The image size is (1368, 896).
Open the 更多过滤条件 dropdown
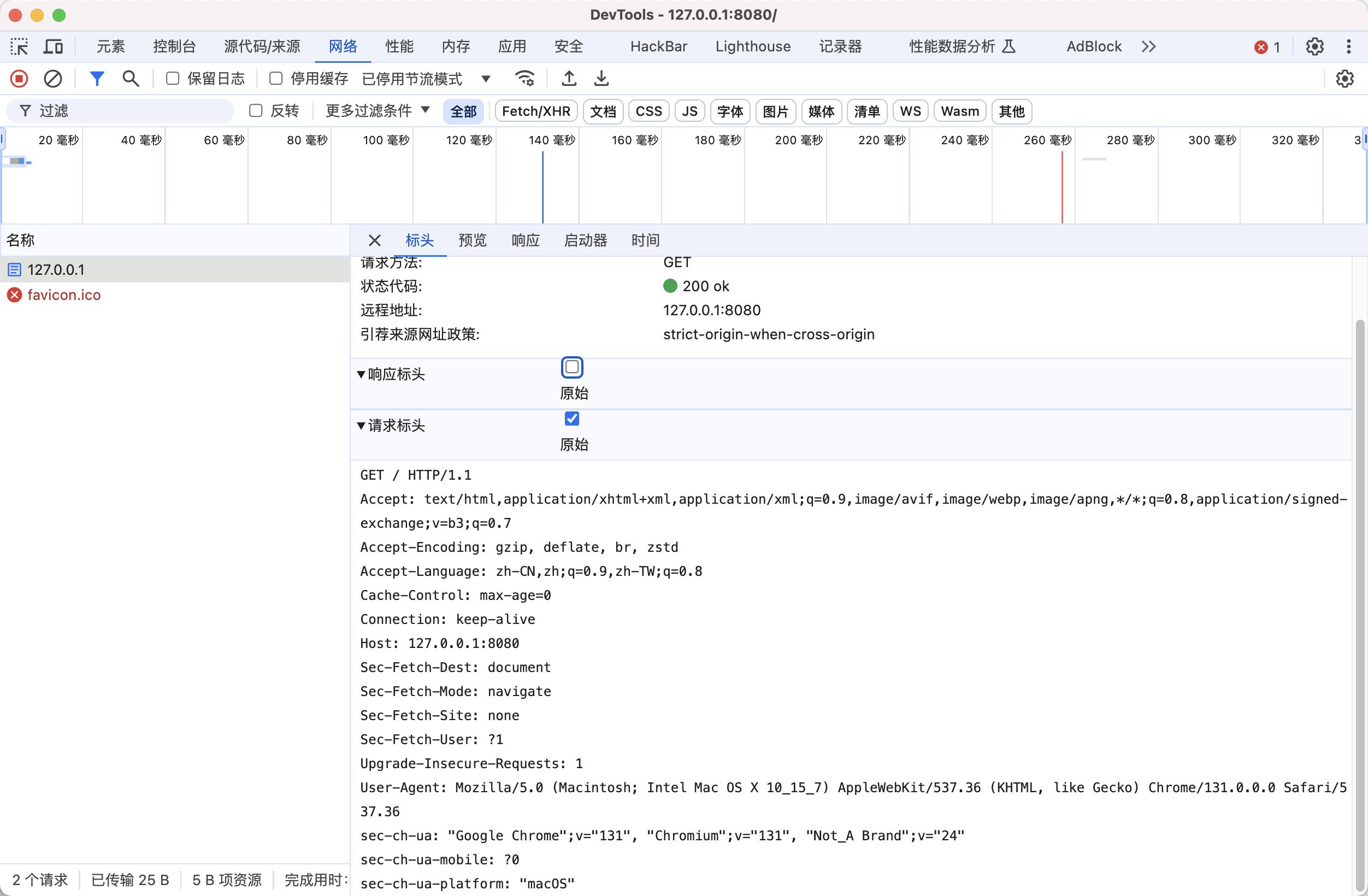click(x=378, y=111)
